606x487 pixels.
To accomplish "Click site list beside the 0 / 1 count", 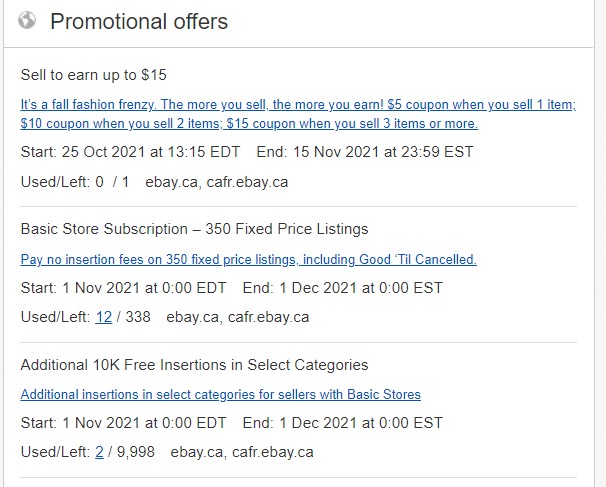I will point(216,182).
